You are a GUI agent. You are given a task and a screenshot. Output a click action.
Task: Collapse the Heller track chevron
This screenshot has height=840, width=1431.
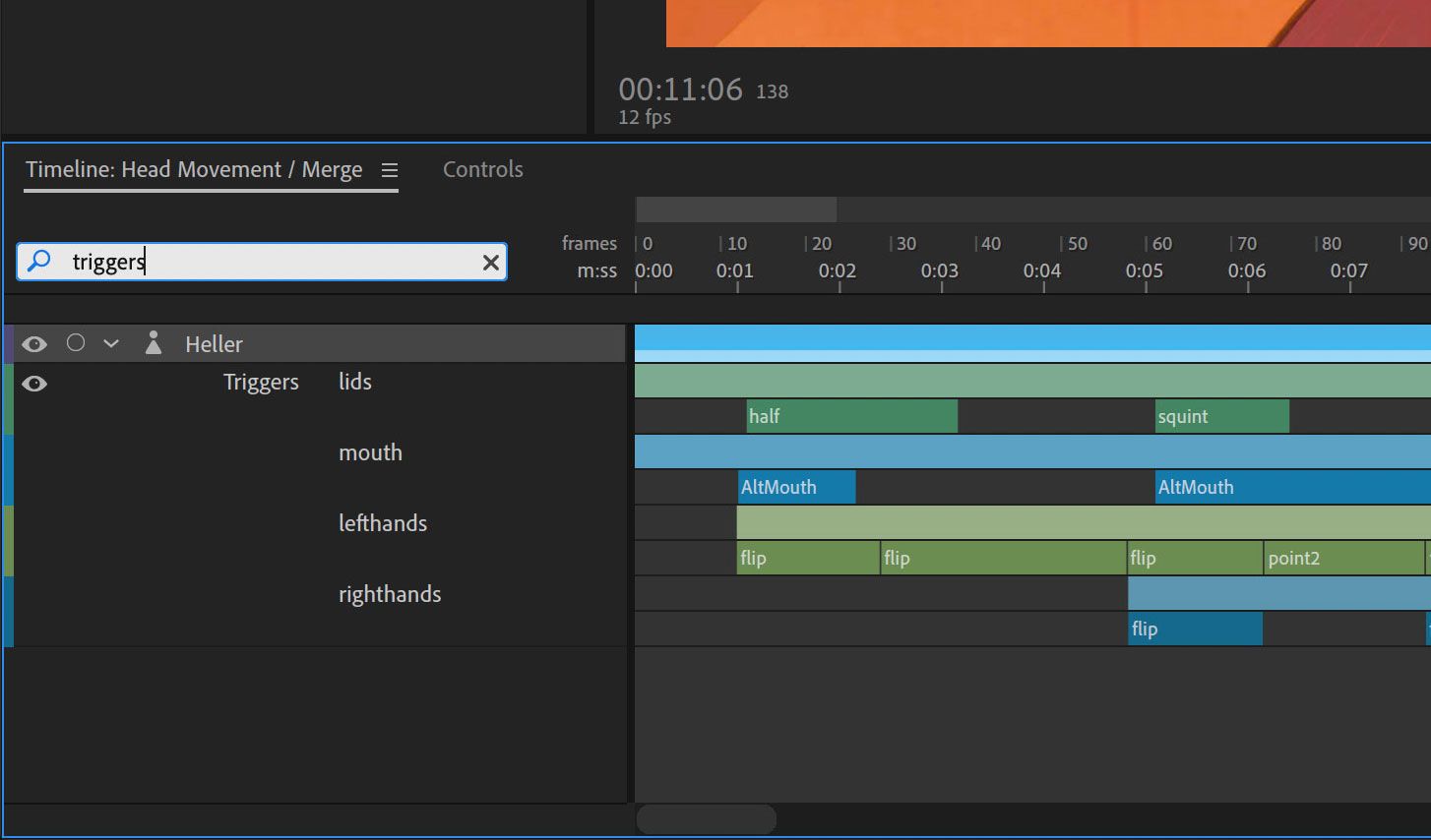pyautogui.click(x=111, y=343)
